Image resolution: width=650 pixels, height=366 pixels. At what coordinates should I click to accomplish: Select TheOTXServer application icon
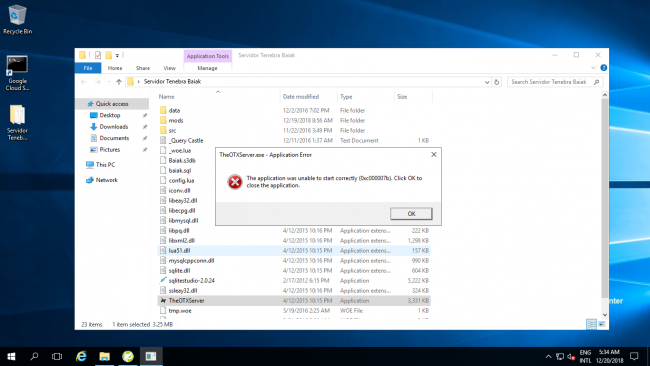pos(163,301)
